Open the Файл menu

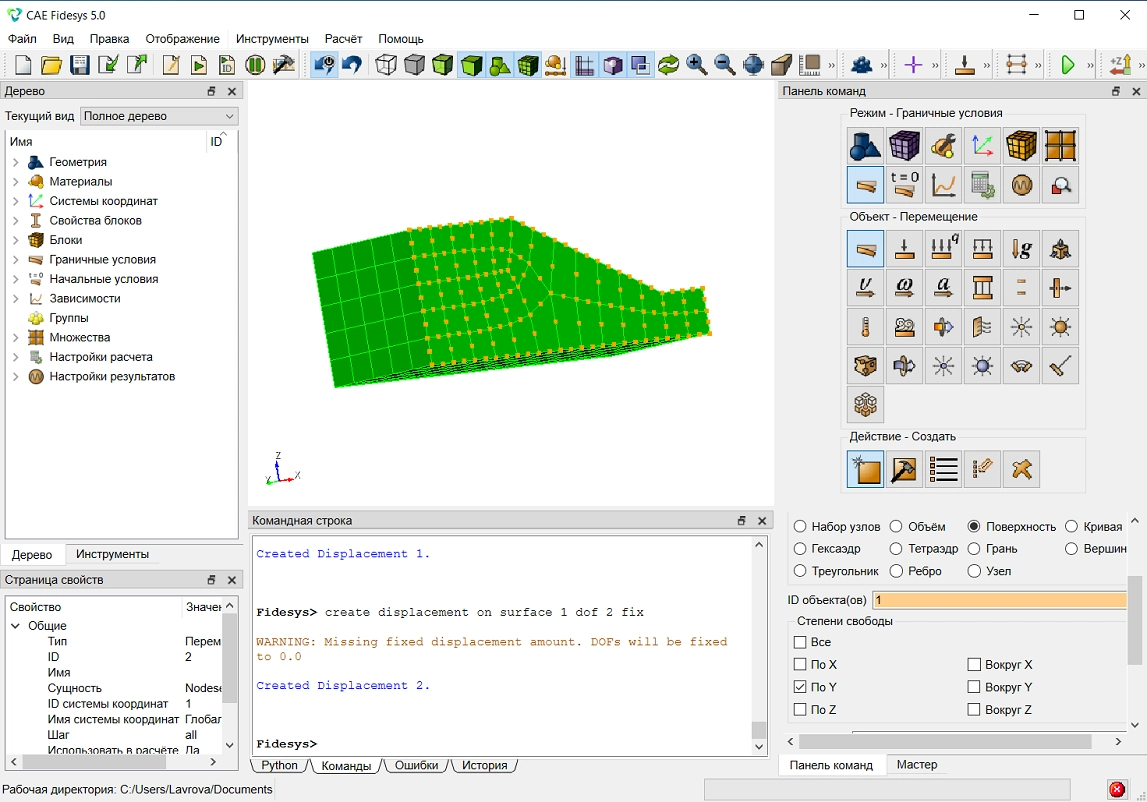[x=22, y=39]
